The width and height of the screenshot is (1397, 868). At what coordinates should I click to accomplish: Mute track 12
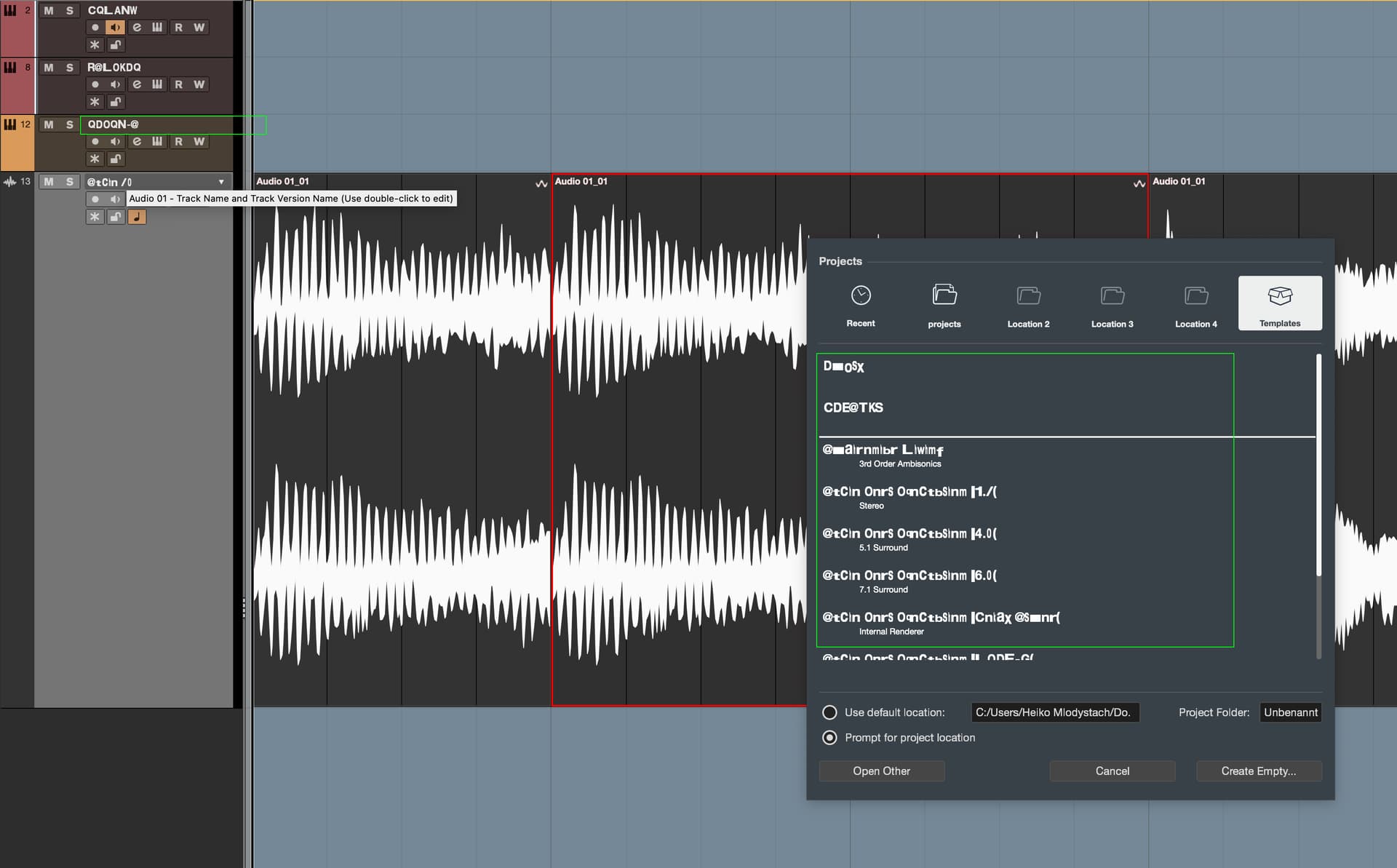coord(49,124)
